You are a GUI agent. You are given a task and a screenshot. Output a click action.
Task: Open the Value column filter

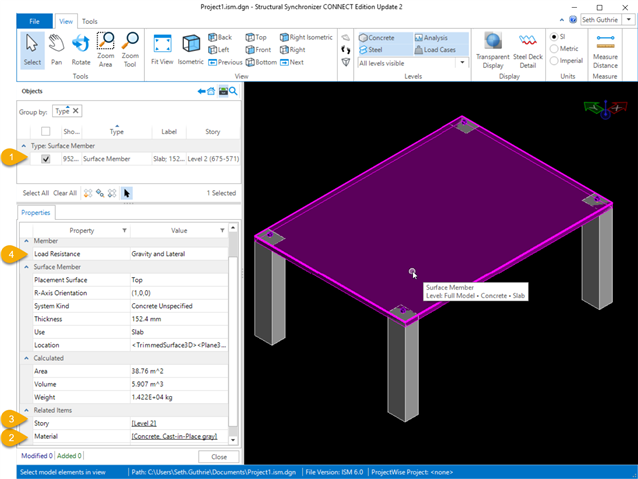[222, 230]
